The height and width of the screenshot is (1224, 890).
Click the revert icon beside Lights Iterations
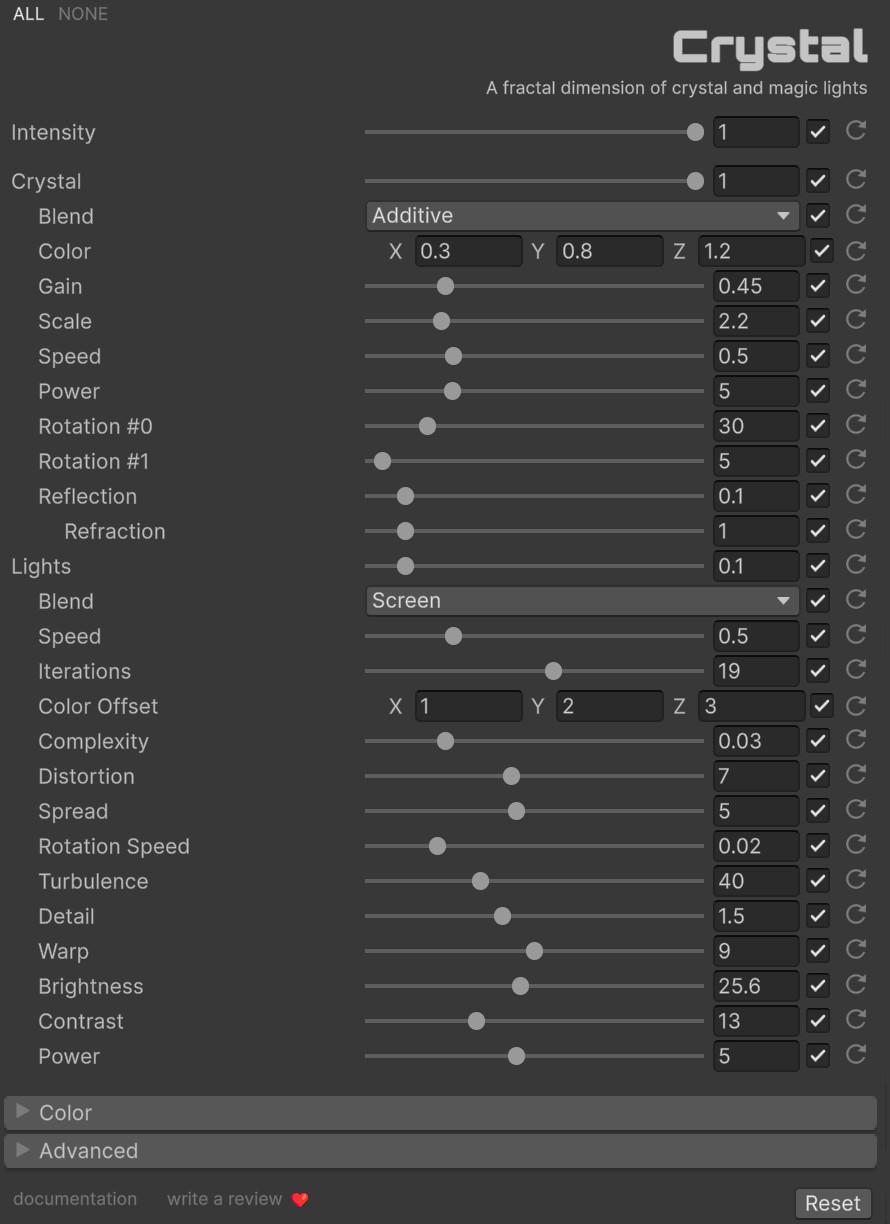pos(856,670)
